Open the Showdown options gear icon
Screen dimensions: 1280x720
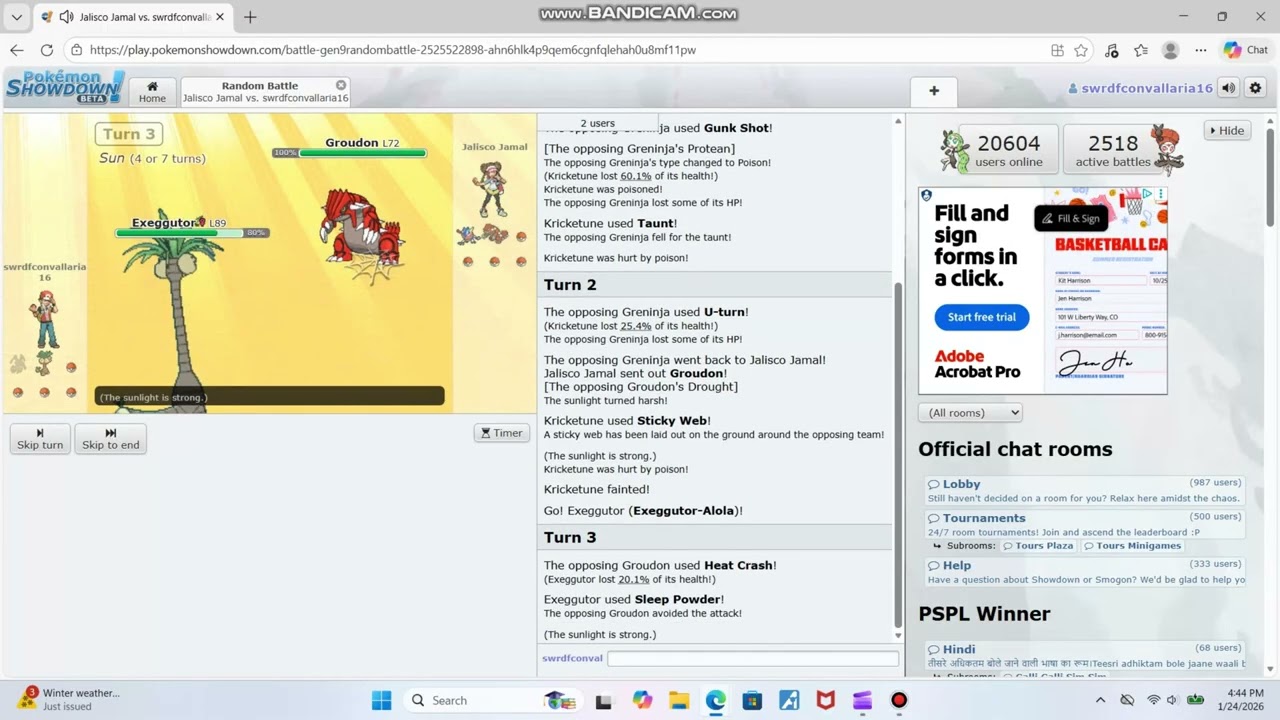click(x=1255, y=88)
